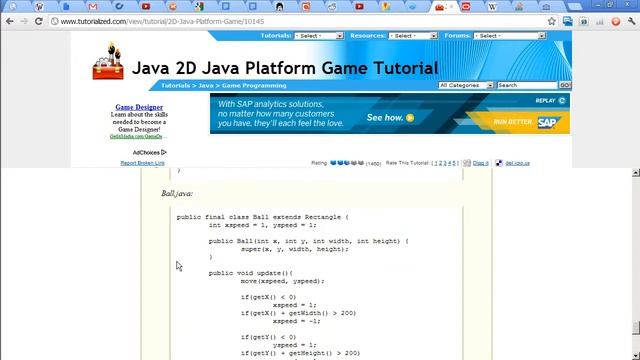Switch to the tab with black-haired character icon
This screenshot has height=360, width=640.
280,7
